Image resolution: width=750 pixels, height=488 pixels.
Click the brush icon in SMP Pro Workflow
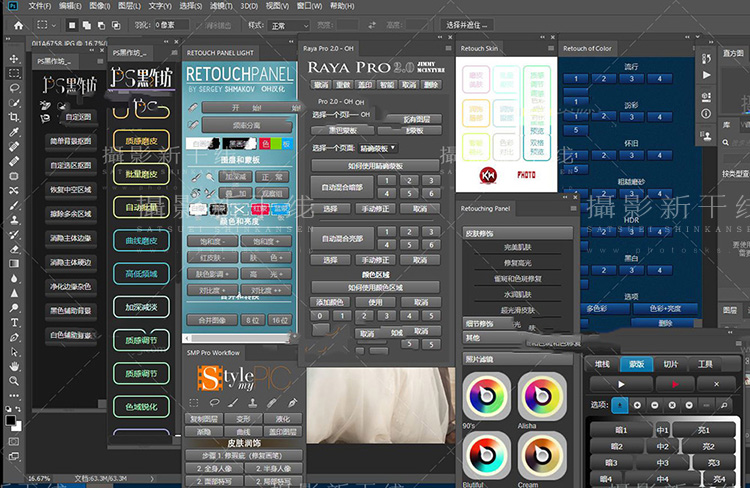click(233, 402)
